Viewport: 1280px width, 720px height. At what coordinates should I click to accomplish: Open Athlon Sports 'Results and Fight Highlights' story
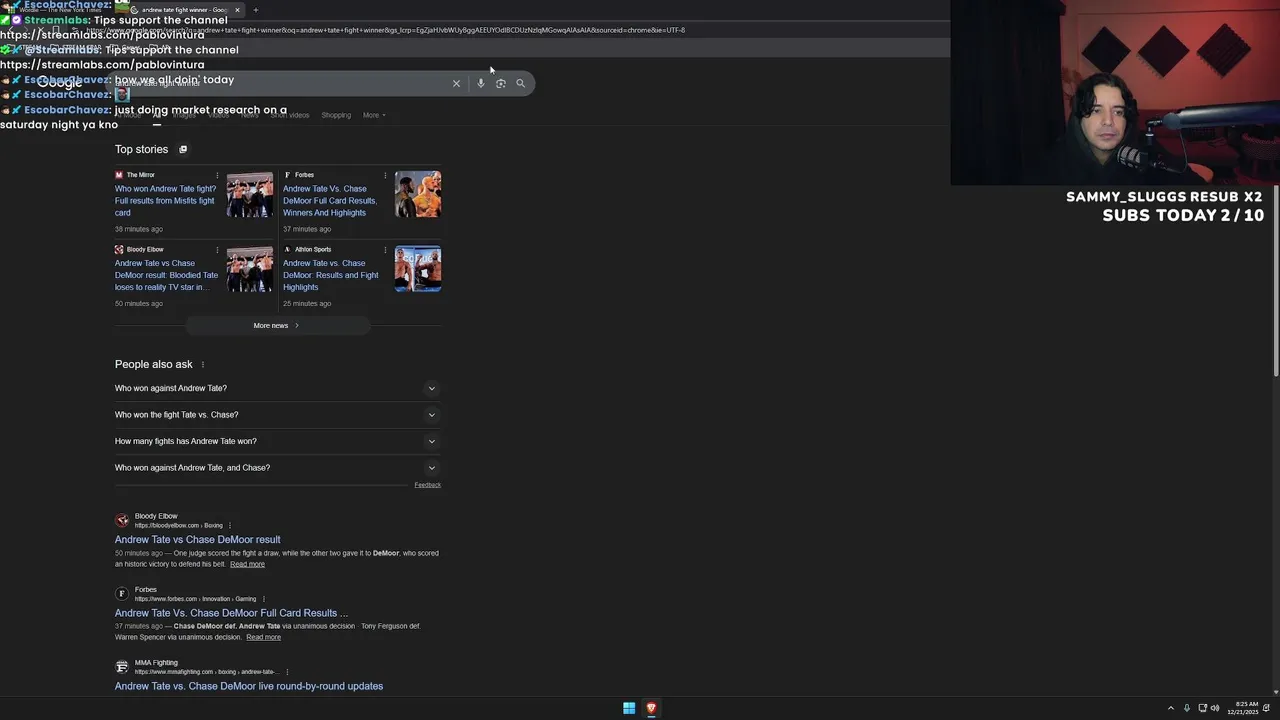331,275
